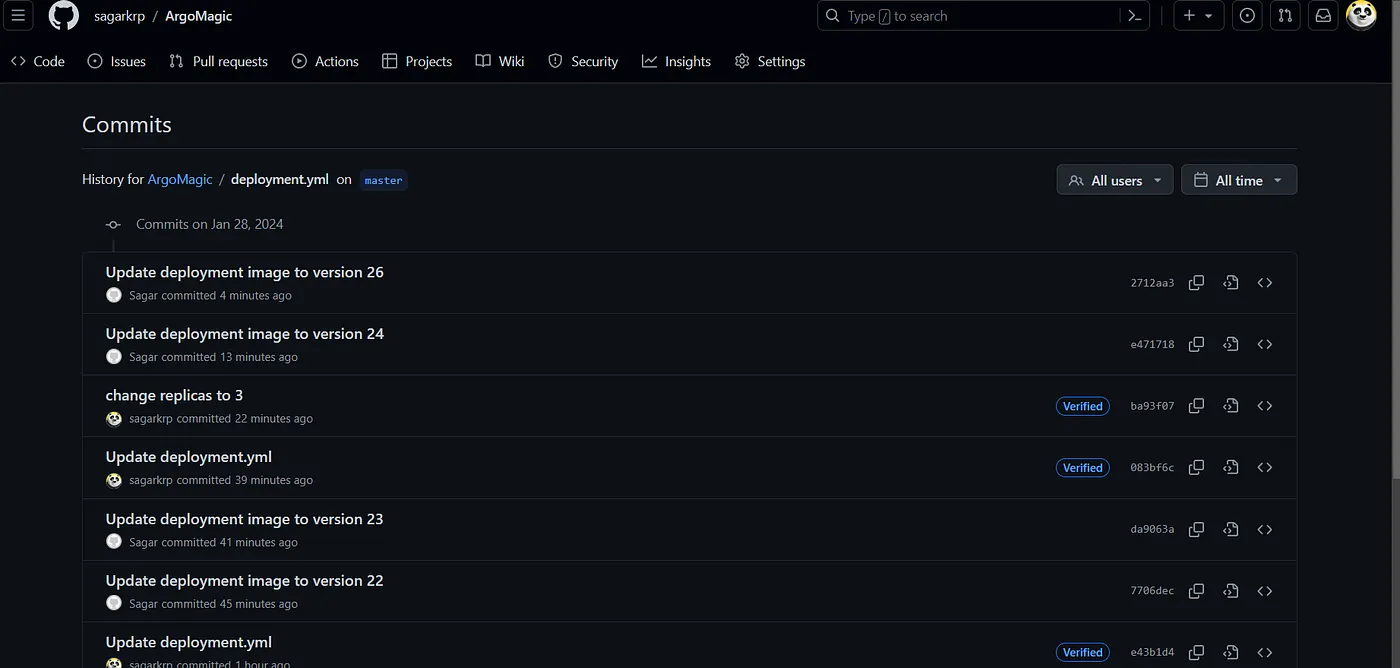
Task: Open the hamburger navigation menu
Action: (18, 16)
